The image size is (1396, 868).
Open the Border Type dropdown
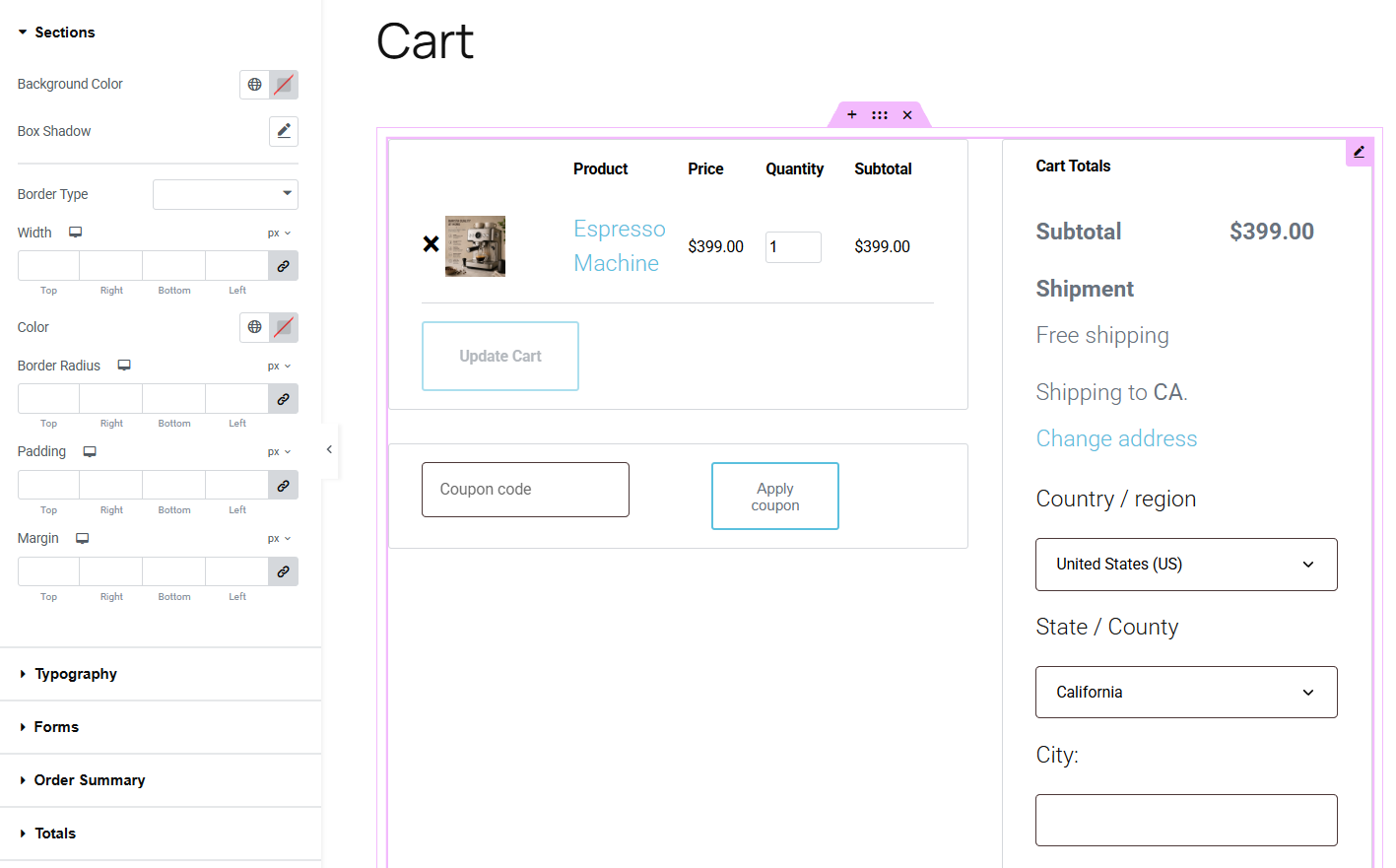(x=226, y=194)
